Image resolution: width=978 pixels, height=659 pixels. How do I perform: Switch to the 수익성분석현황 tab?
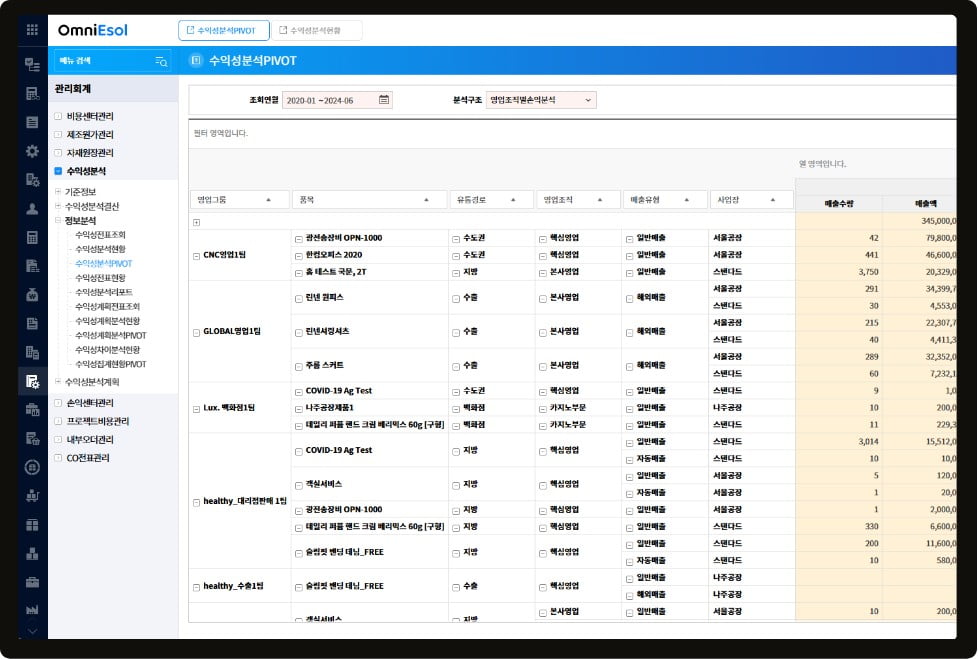(317, 30)
